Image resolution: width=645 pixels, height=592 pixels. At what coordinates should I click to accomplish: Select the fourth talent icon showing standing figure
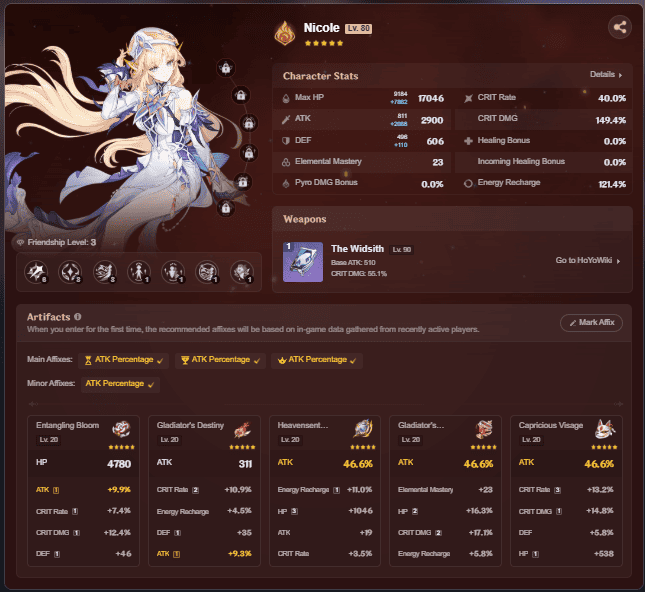[139, 272]
